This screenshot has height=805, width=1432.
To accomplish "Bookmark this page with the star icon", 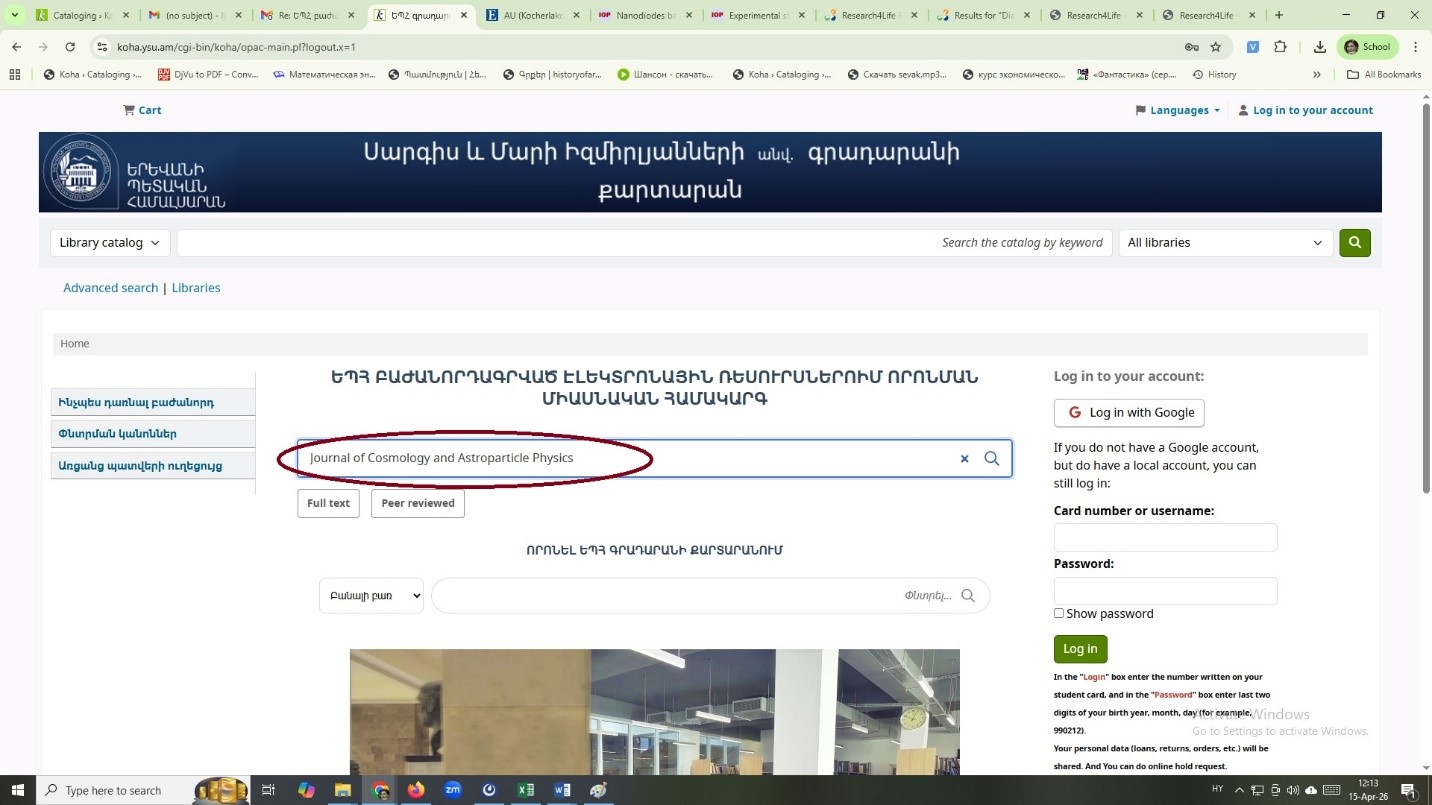I will [x=1216, y=47].
